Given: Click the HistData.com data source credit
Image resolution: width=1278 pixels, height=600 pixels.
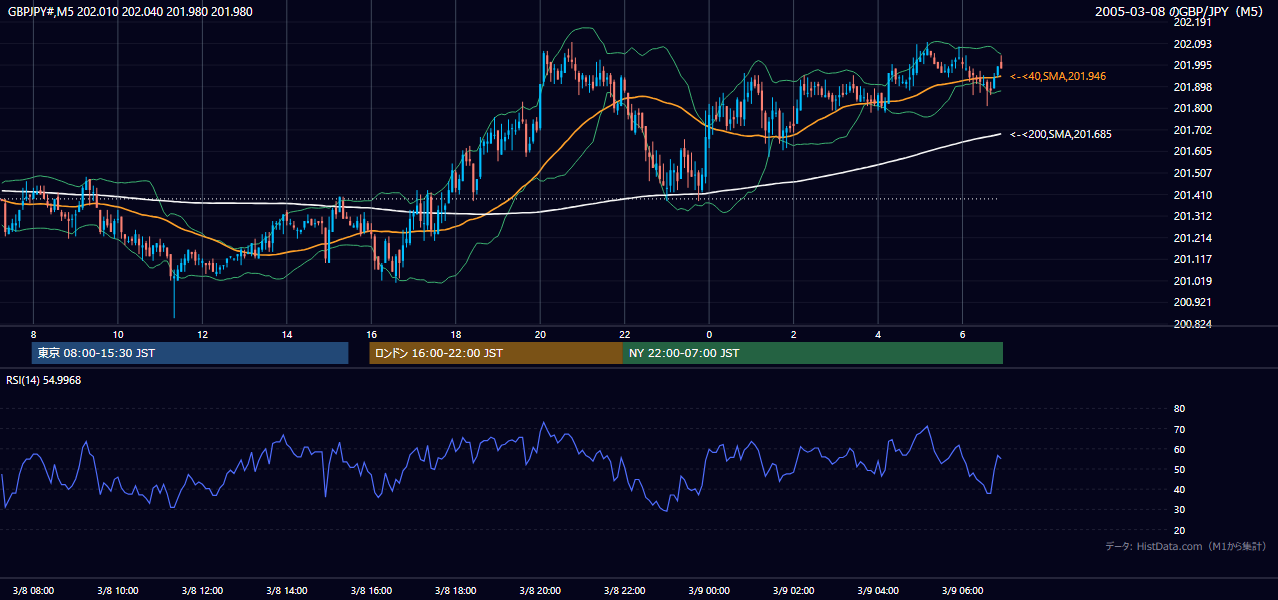Looking at the screenshot, I should (1186, 546).
